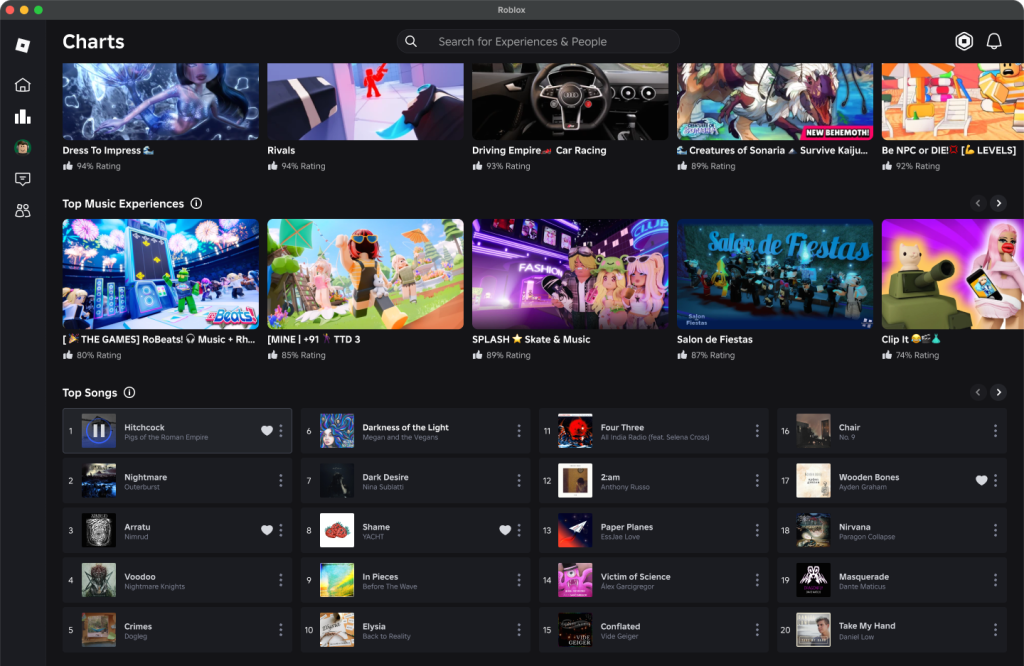Play Arratu album art
The image size is (1024, 666).
click(99, 530)
